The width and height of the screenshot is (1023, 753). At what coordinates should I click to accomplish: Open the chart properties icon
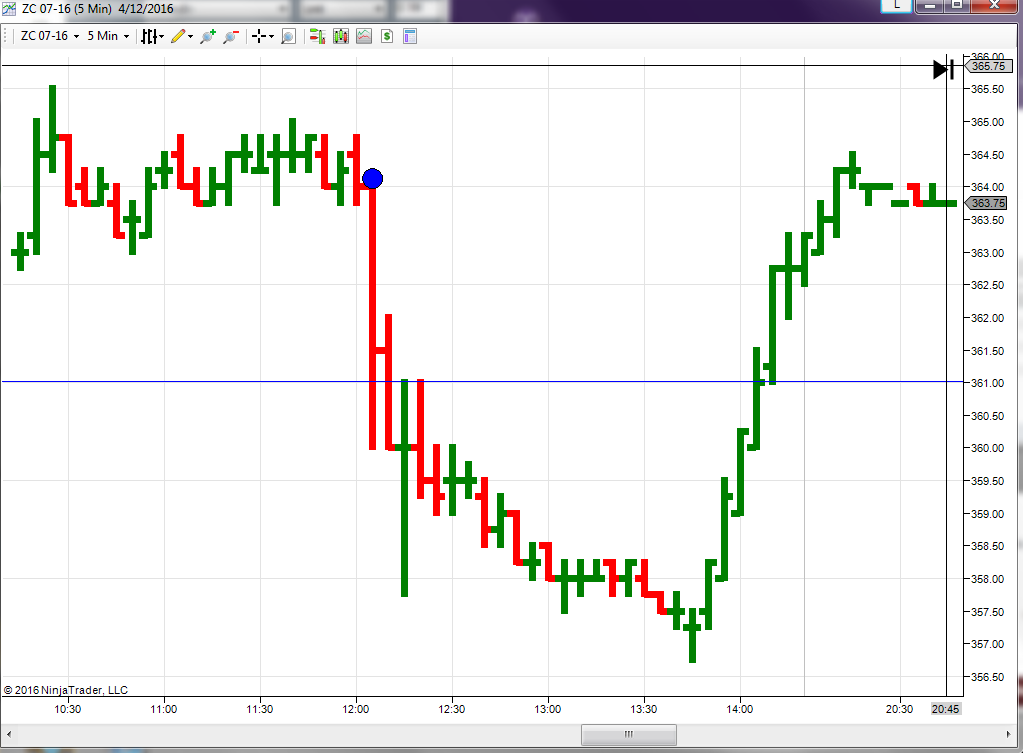tap(410, 37)
